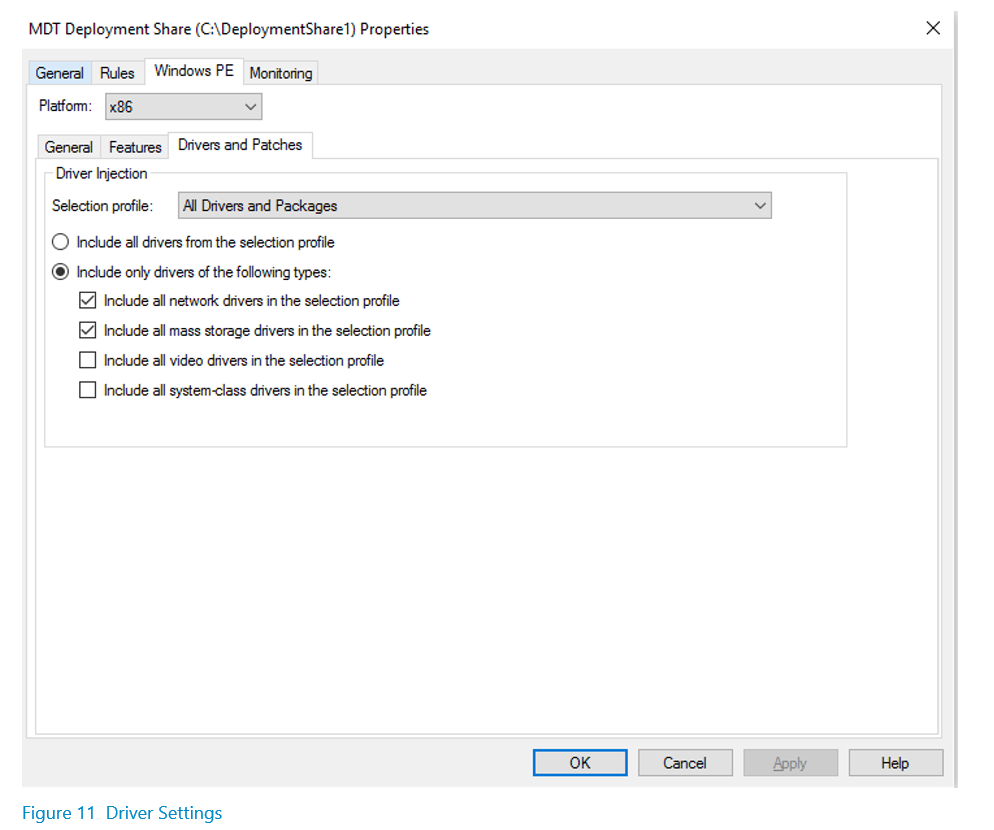Screen dimensions: 994x830
Task: Open the Selection profile dropdown
Action: click(475, 205)
